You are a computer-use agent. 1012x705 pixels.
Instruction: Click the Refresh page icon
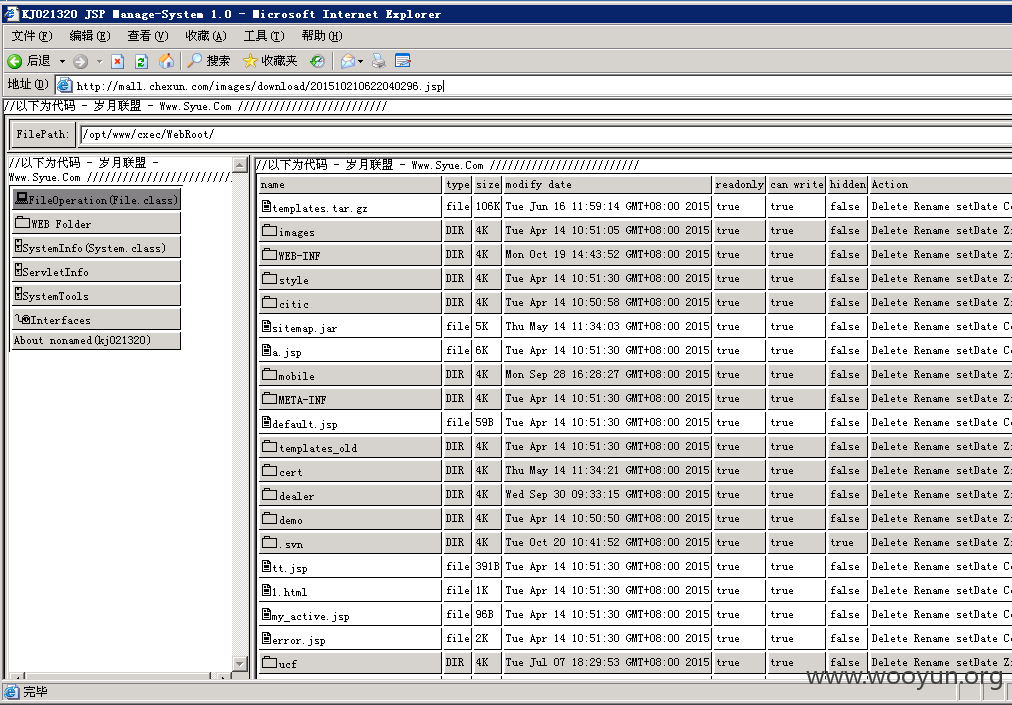pyautogui.click(x=141, y=61)
